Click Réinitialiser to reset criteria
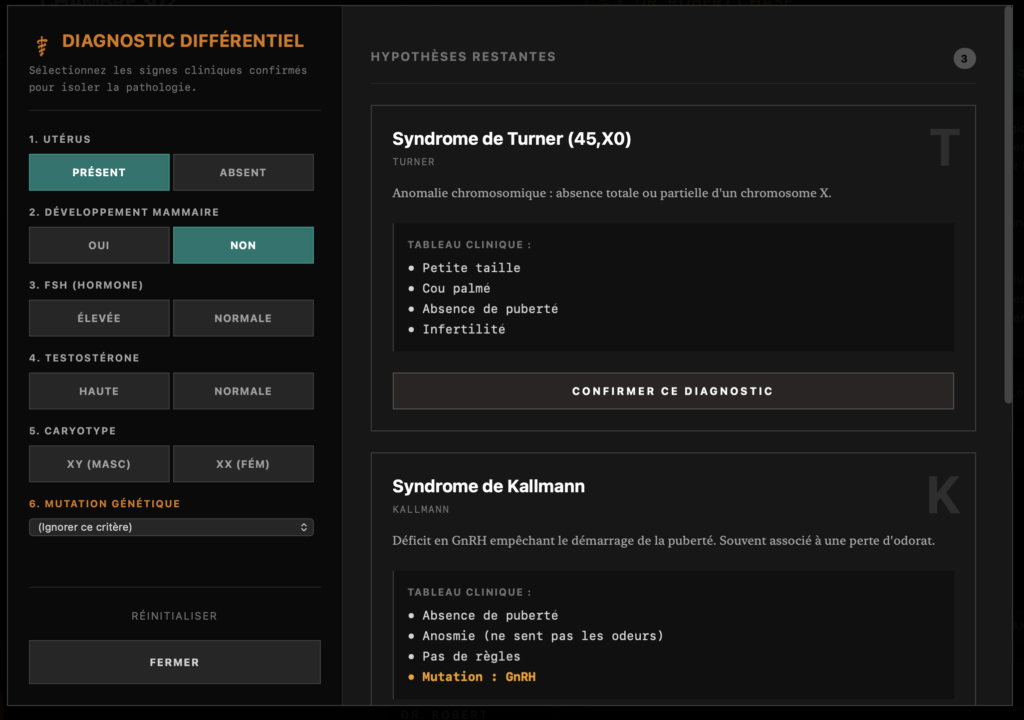Image resolution: width=1024 pixels, height=720 pixels. coord(174,616)
